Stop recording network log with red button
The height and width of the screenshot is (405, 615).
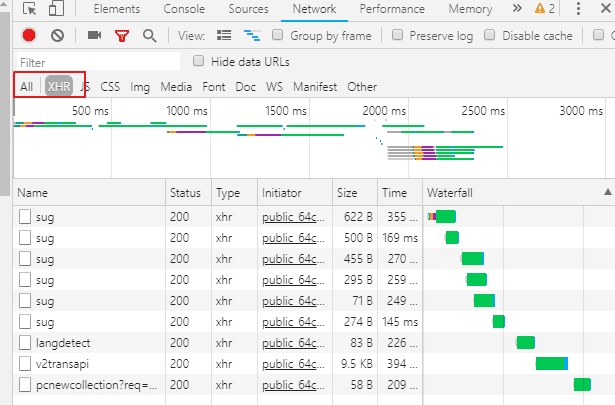[29, 35]
